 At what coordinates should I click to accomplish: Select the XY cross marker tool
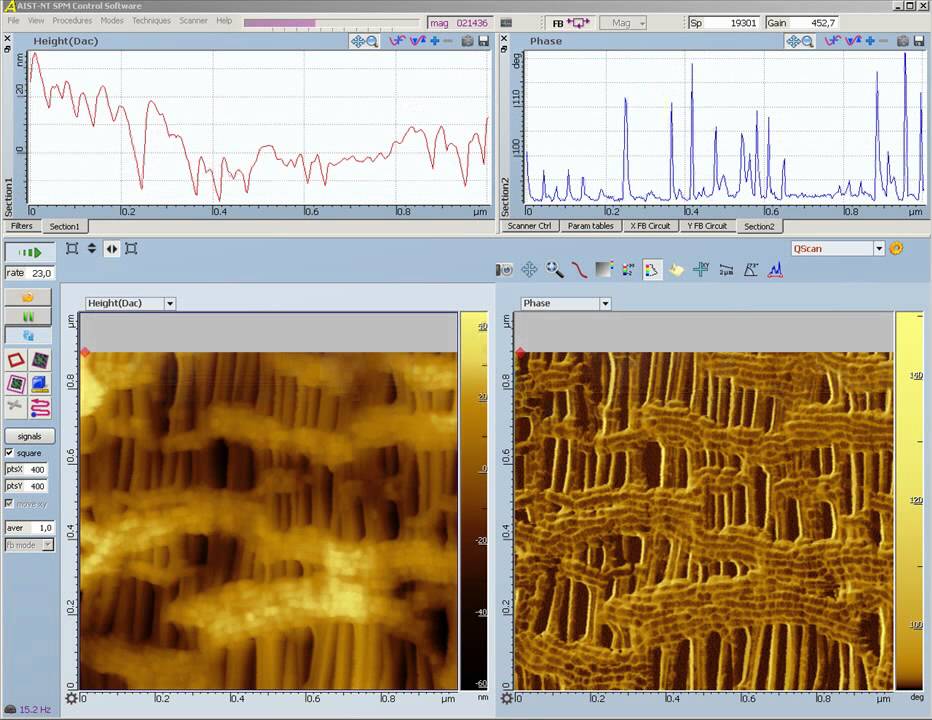pos(701,270)
